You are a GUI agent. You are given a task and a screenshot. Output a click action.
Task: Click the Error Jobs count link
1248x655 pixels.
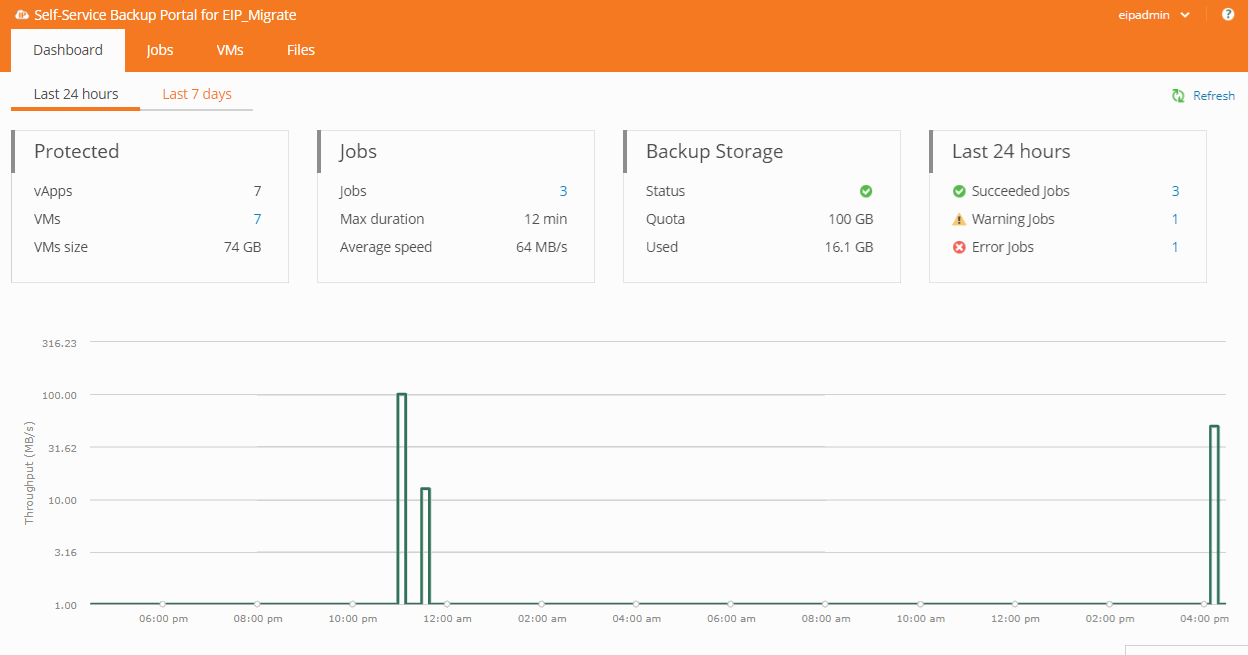tap(1175, 247)
